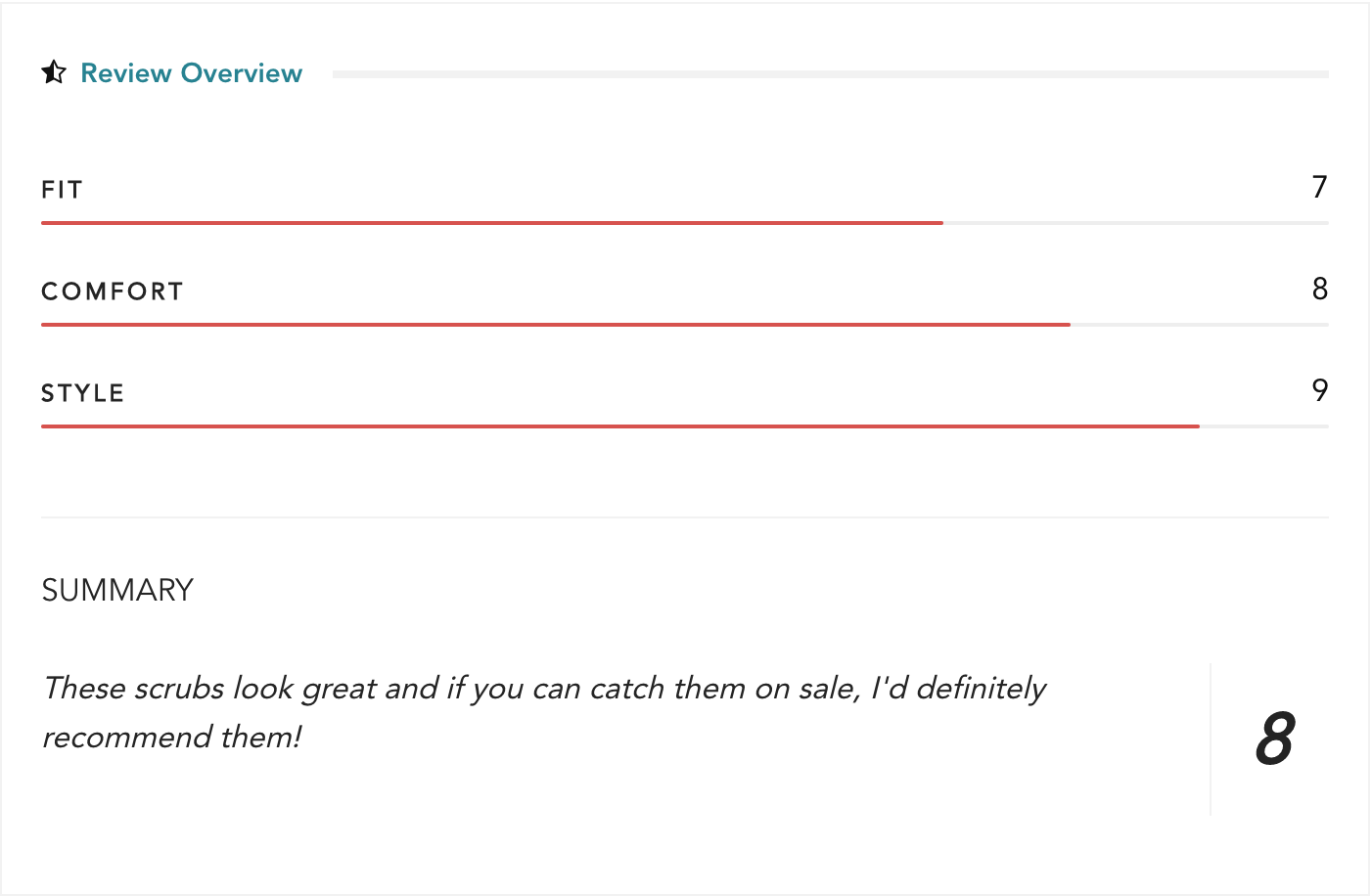Click the horizontal divider above SUMMARY
This screenshot has width=1372, height=896.
(685, 516)
